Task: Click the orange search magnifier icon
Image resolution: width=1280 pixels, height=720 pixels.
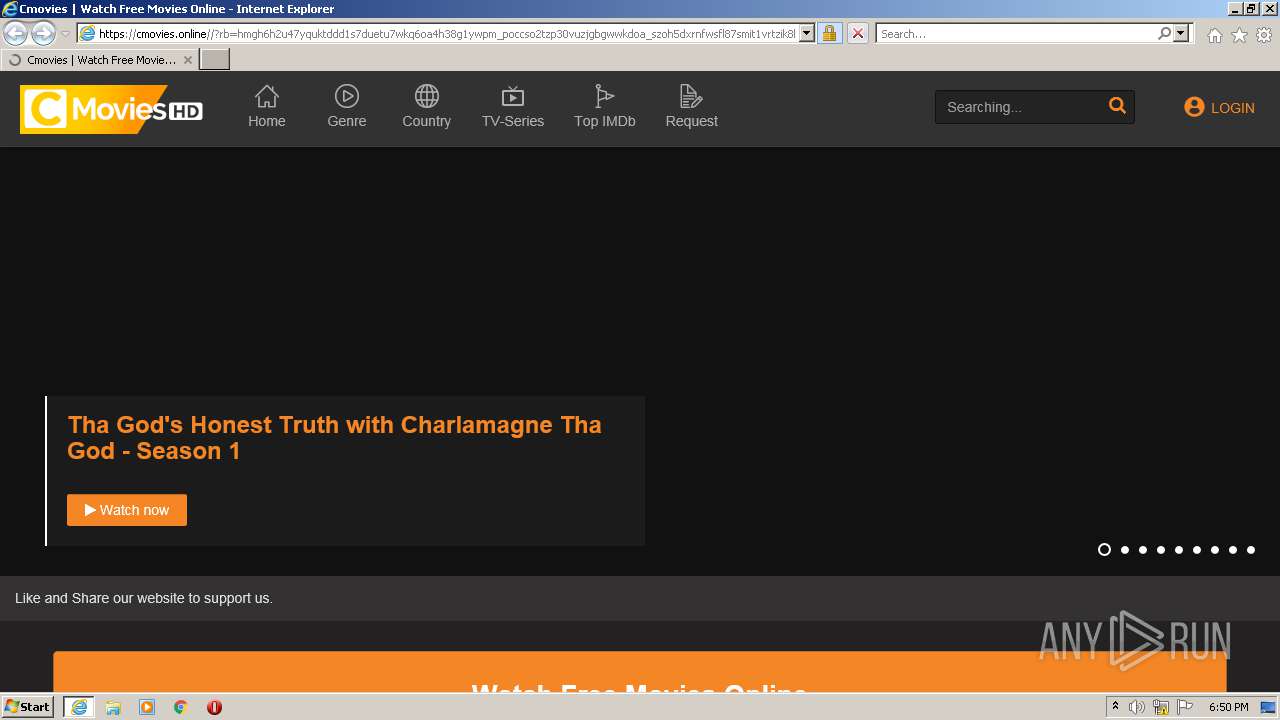Action: coord(1117,106)
